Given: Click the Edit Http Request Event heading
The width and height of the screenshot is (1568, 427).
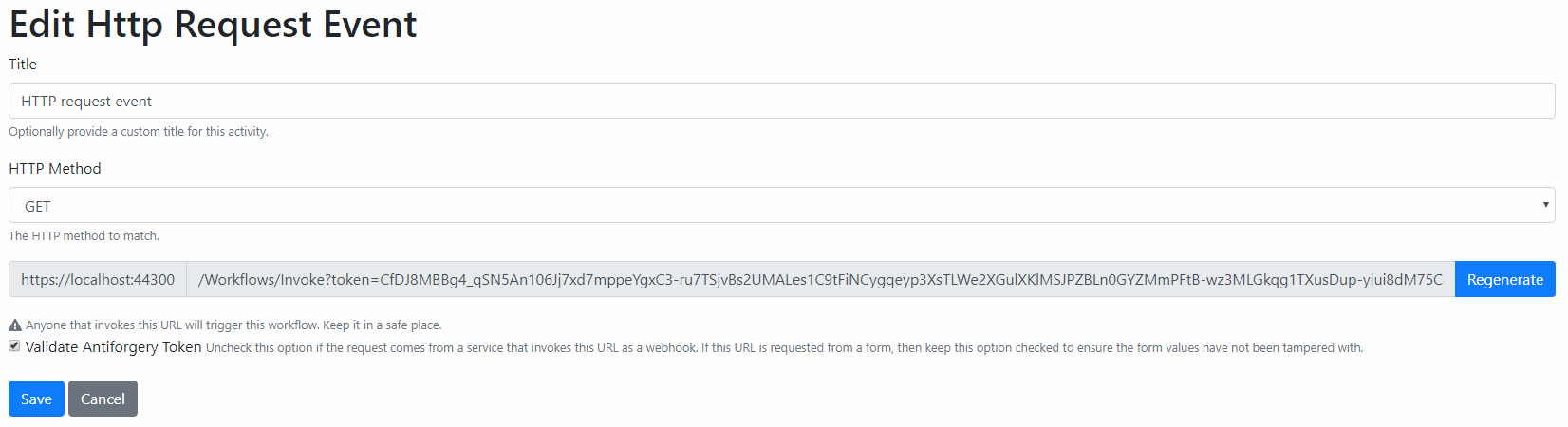Looking at the screenshot, I should pyautogui.click(x=213, y=25).
